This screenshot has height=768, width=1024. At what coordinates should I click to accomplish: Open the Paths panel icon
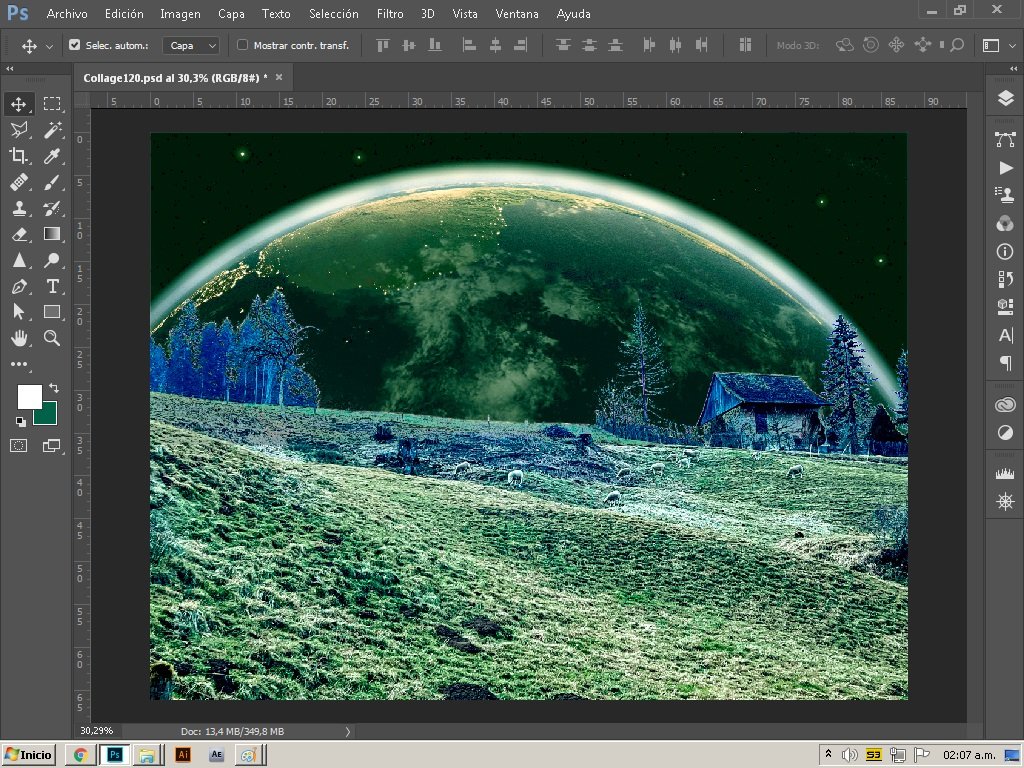point(1005,138)
